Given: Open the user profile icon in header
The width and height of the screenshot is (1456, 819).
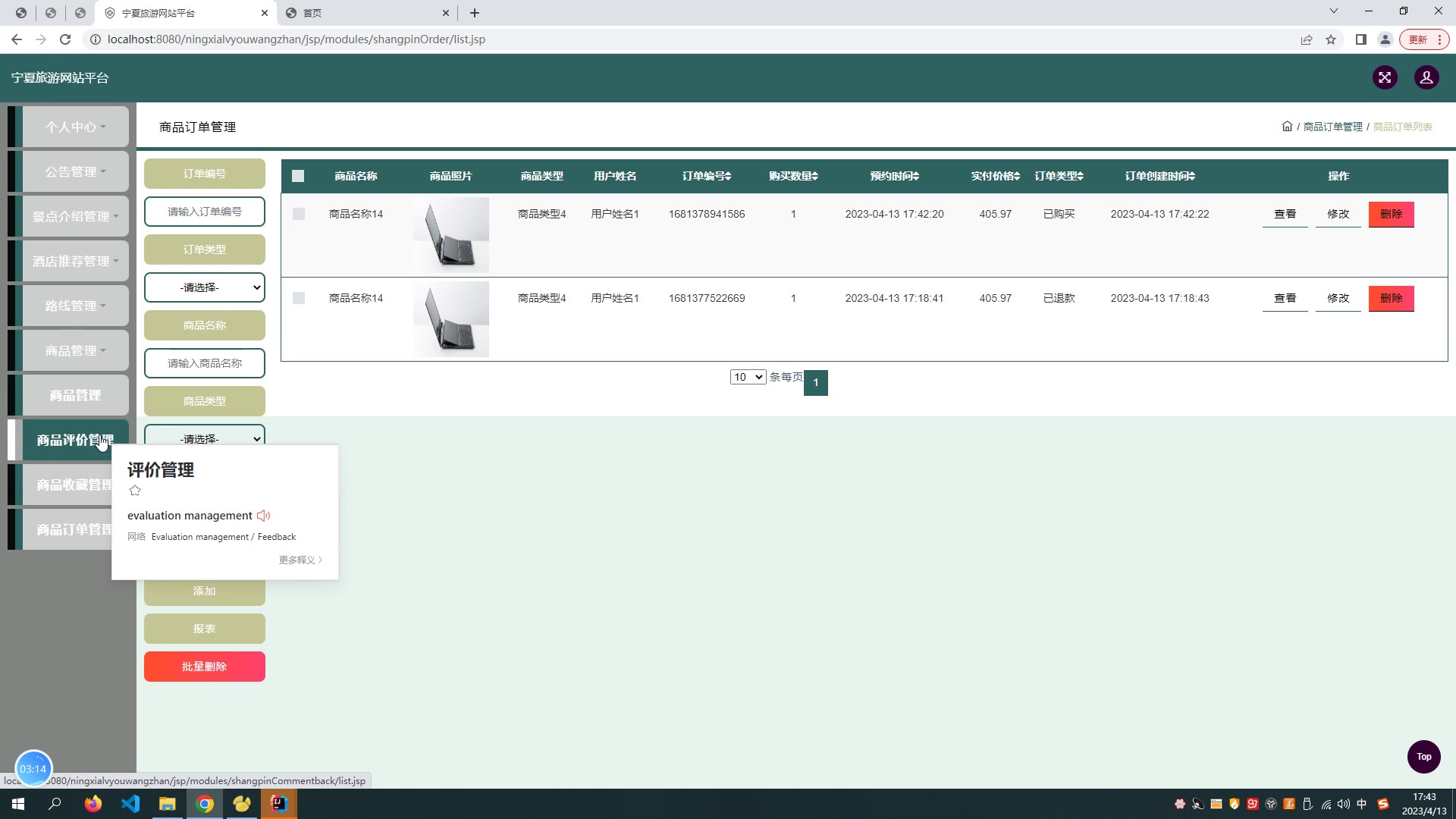Looking at the screenshot, I should (x=1426, y=77).
